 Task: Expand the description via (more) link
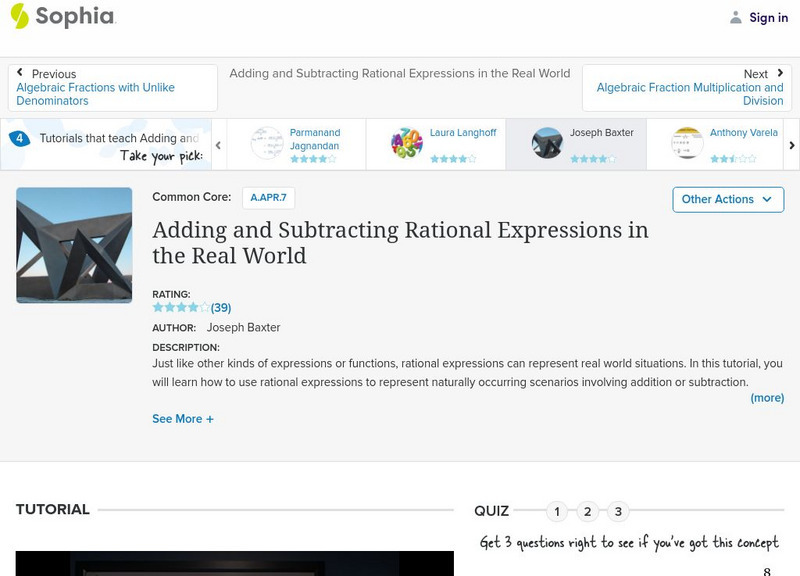(767, 397)
